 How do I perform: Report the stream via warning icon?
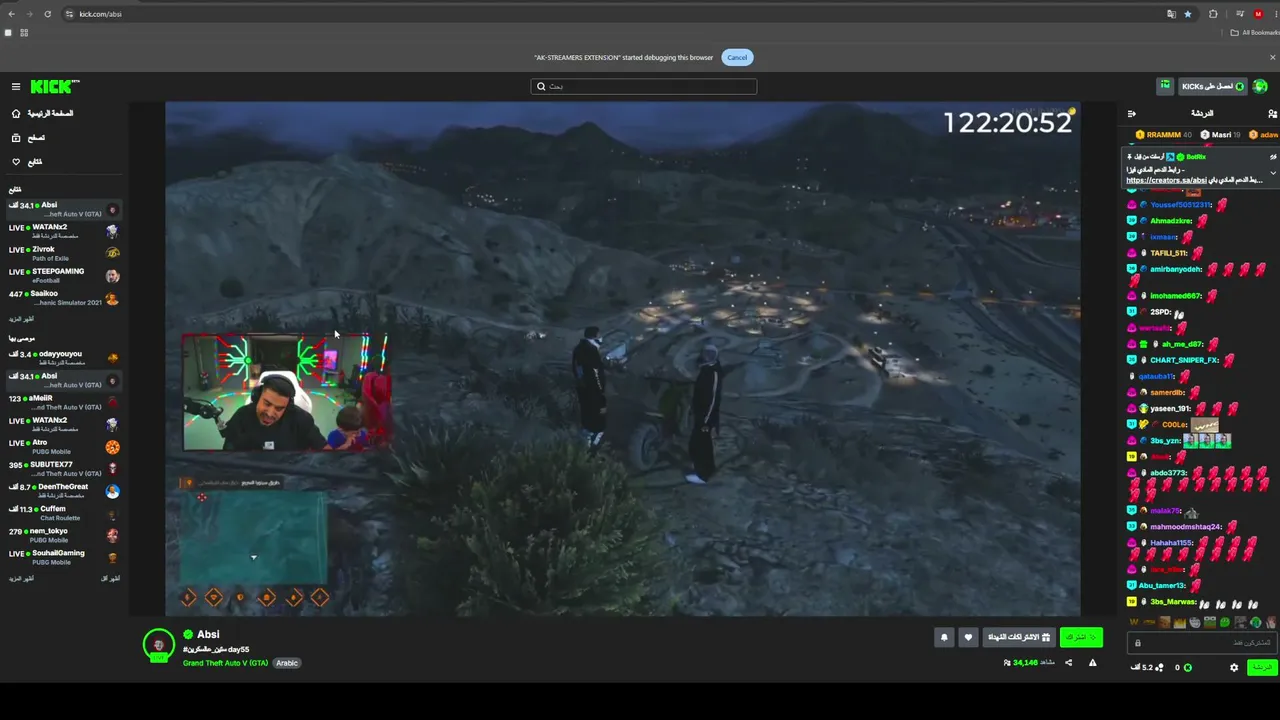pyautogui.click(x=1092, y=663)
